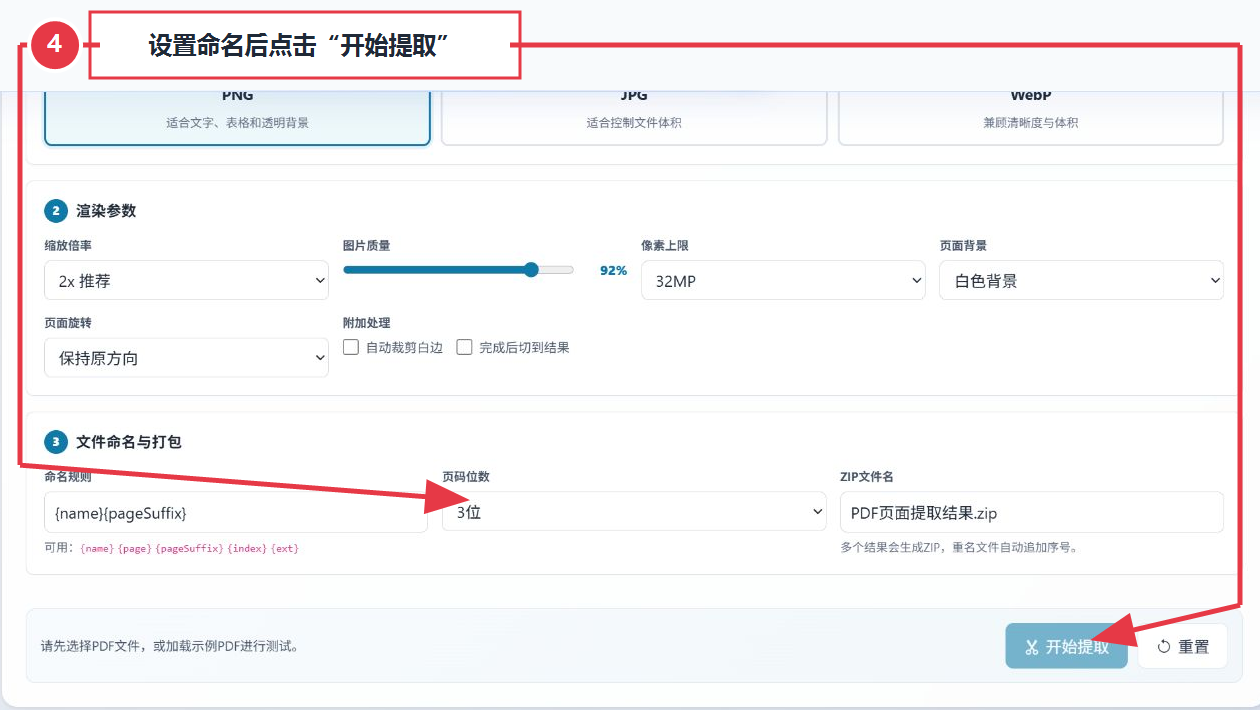Click the 重置 button
The height and width of the screenshot is (710, 1260).
(x=1183, y=647)
